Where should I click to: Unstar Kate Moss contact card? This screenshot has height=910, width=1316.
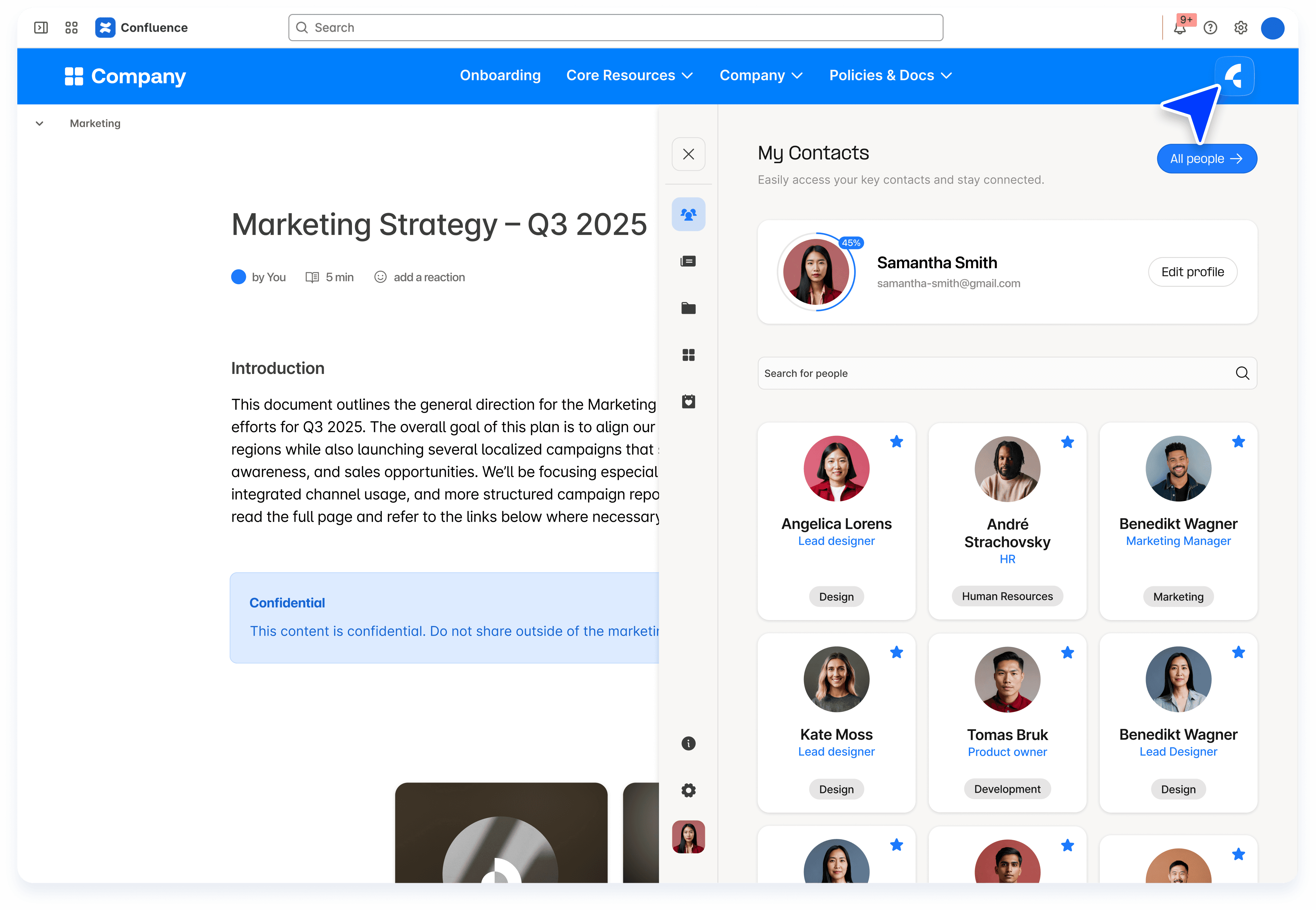896,652
